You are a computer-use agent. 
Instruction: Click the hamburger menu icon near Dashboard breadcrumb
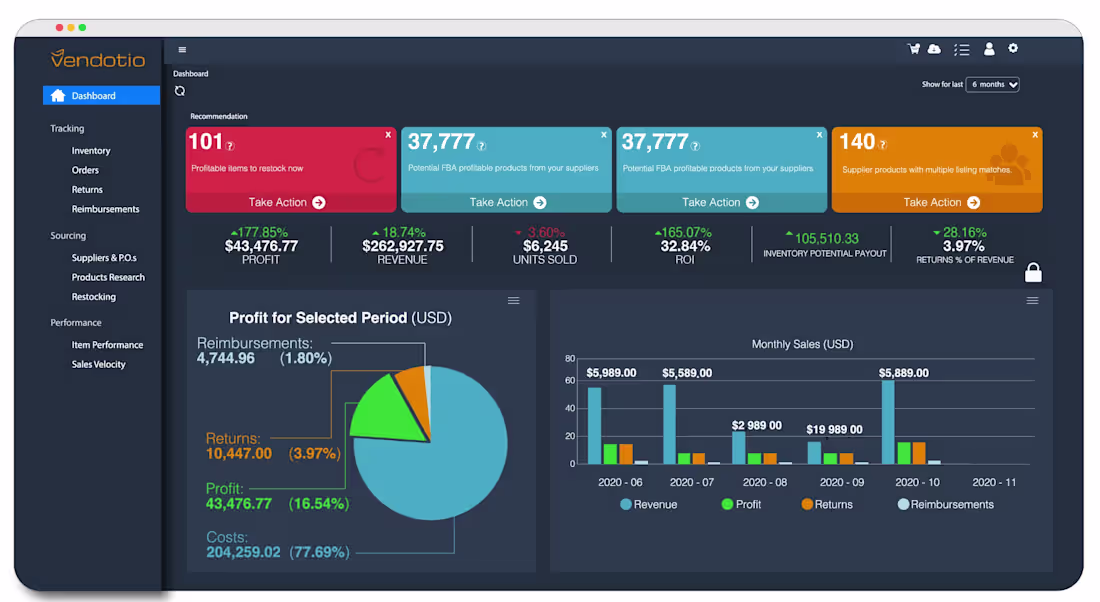pos(181,49)
